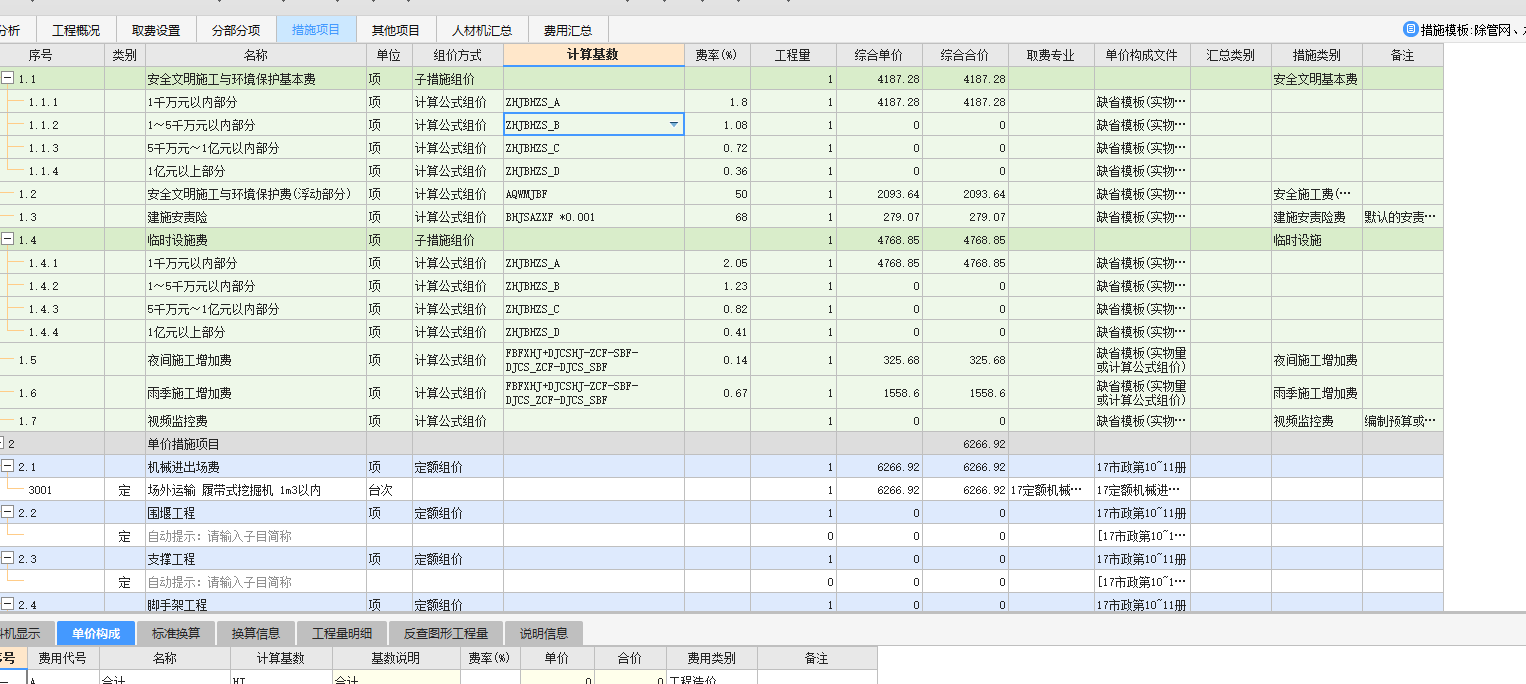Click the 综合合价 column header

tap(965, 55)
